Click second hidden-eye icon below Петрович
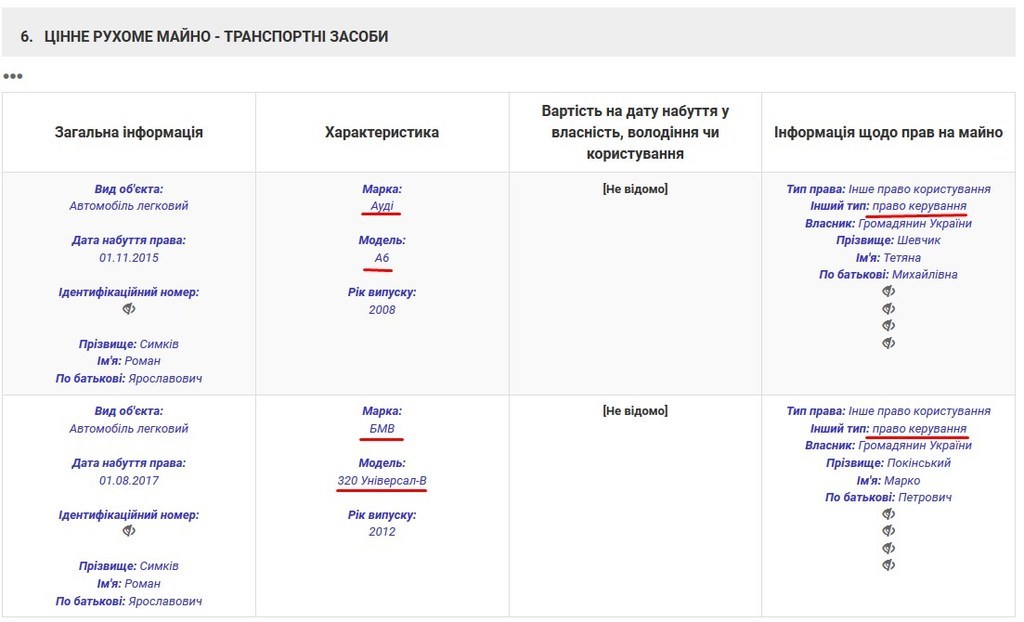The image size is (1024, 622). pos(888,531)
